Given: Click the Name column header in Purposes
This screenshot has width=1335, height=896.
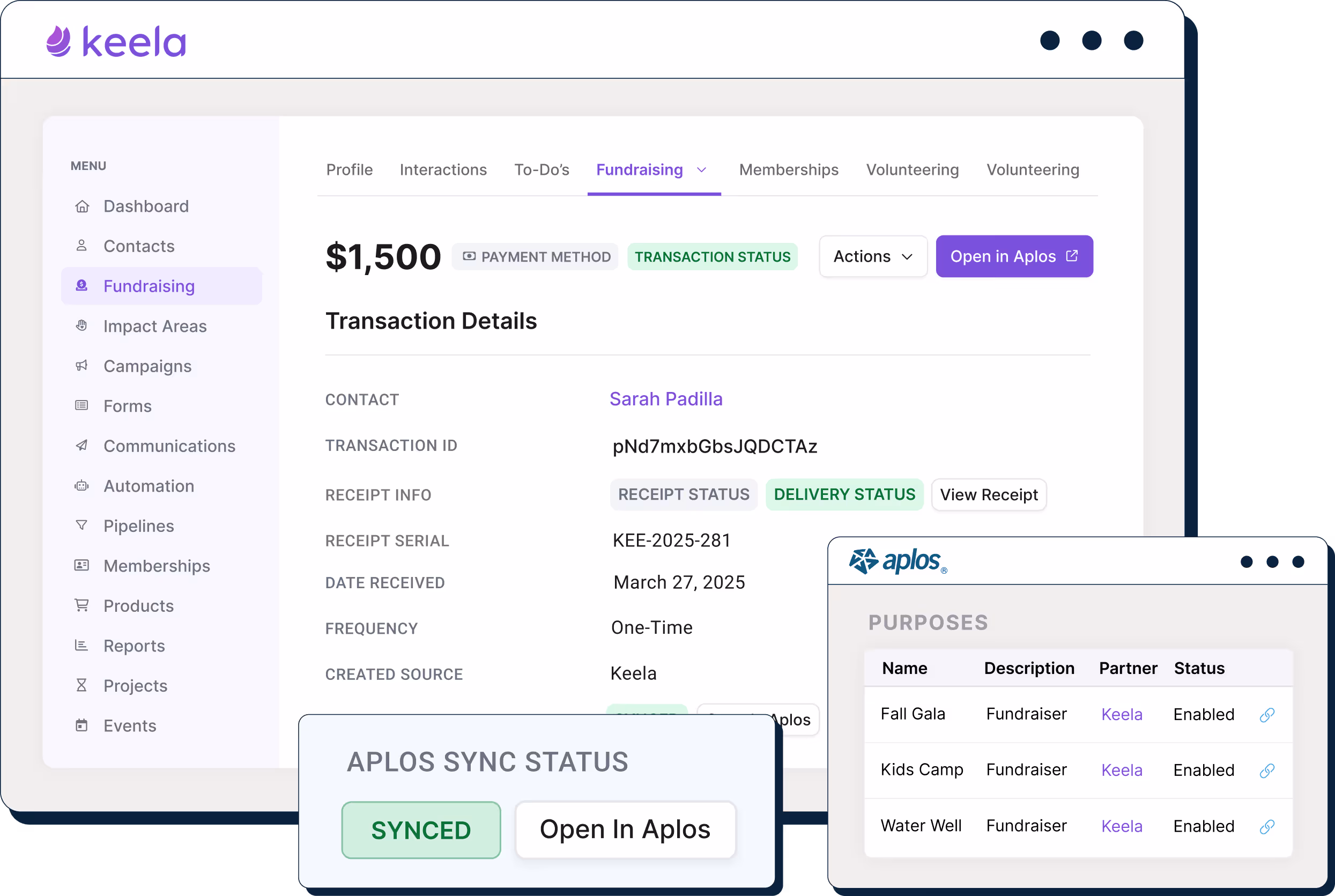Looking at the screenshot, I should pos(904,668).
